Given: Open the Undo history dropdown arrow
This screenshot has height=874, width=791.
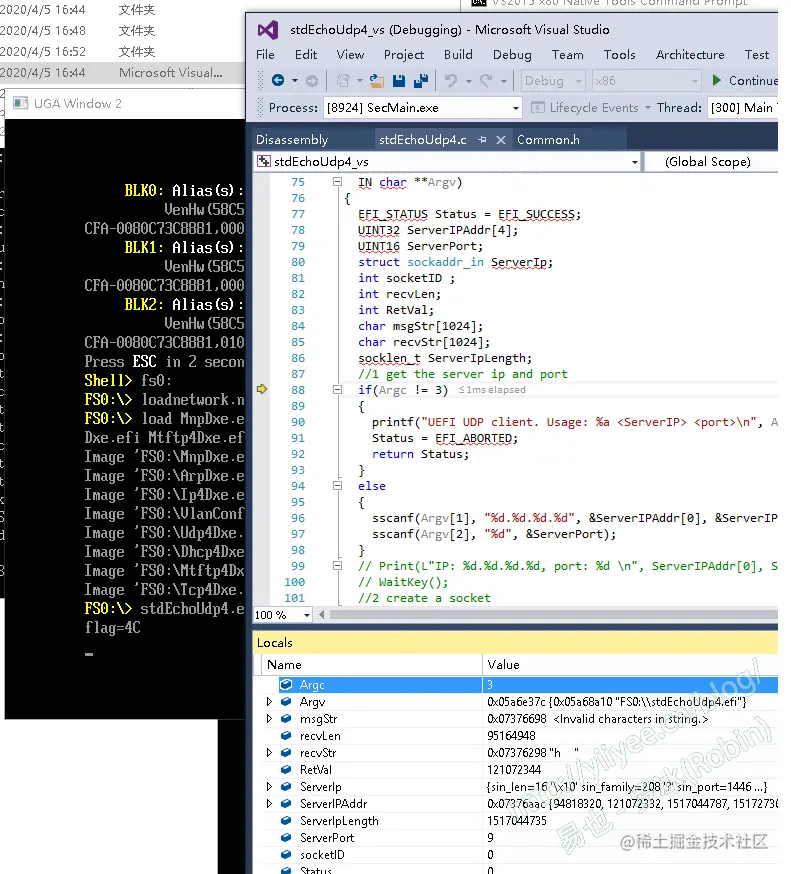Looking at the screenshot, I should (x=469, y=81).
